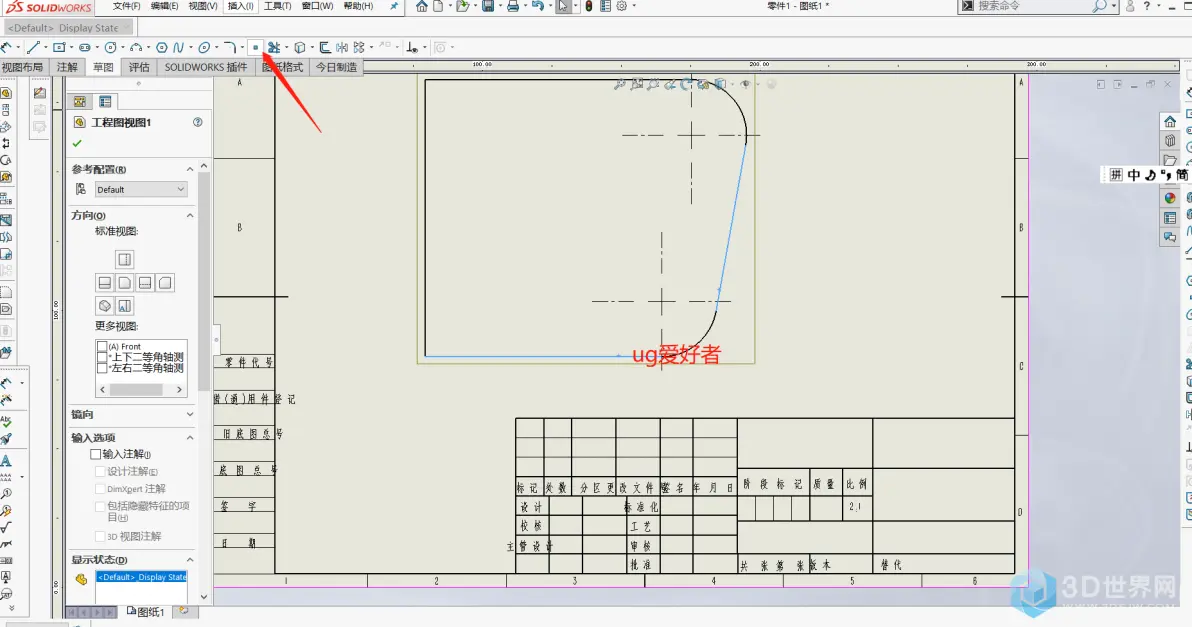Open SOLIDWORKS Resources home tab in task pane

(1170, 122)
